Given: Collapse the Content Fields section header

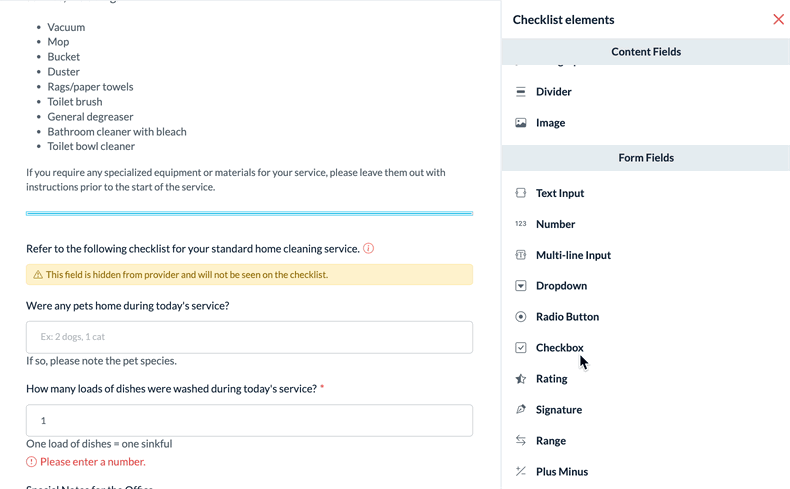Looking at the screenshot, I should click(646, 51).
